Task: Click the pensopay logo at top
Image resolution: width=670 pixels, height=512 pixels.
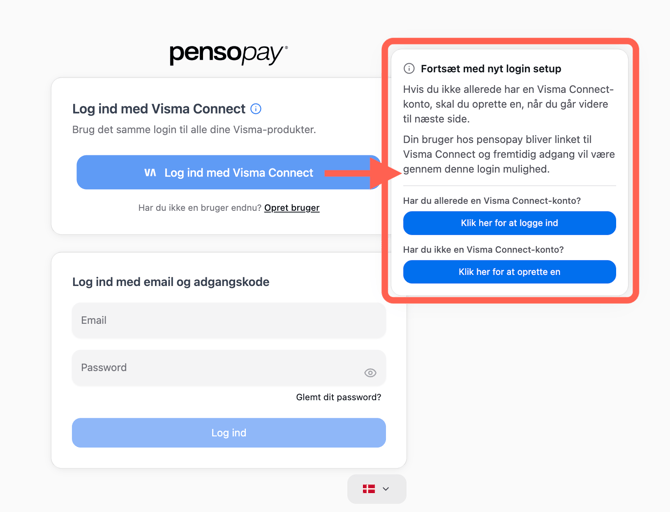Action: (x=229, y=54)
